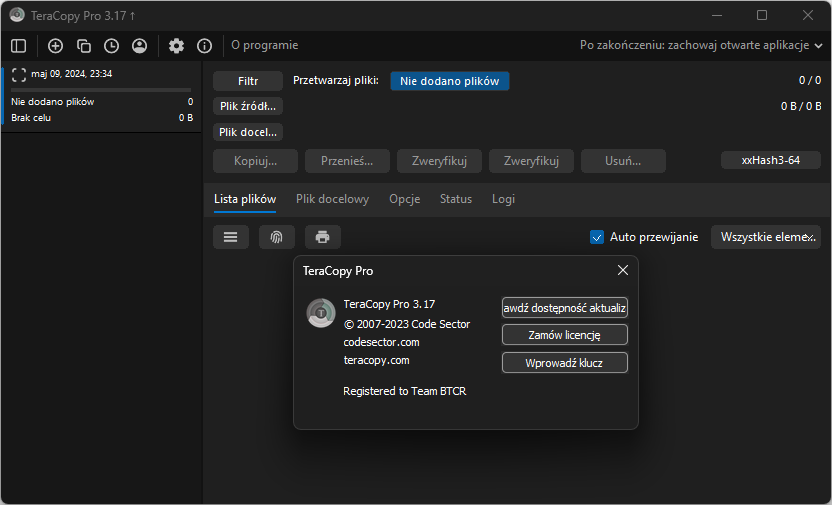
Task: Open the history clock icon
Action: click(111, 46)
